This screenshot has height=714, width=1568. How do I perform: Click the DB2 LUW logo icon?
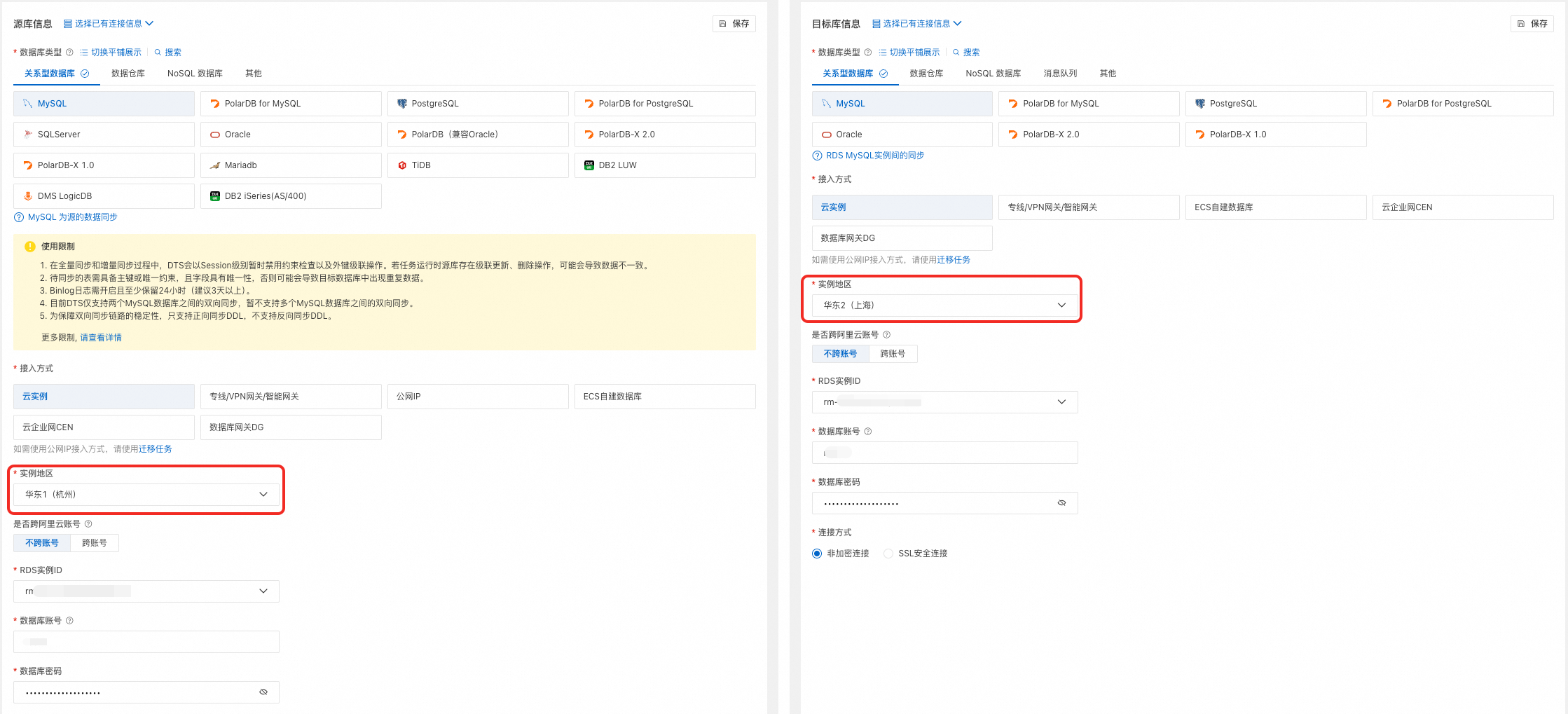tap(589, 165)
